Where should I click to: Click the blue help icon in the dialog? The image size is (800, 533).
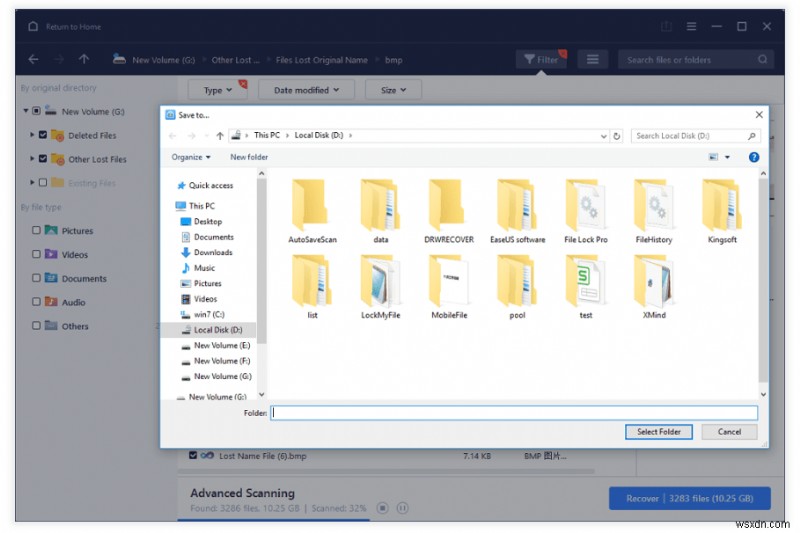tap(754, 157)
